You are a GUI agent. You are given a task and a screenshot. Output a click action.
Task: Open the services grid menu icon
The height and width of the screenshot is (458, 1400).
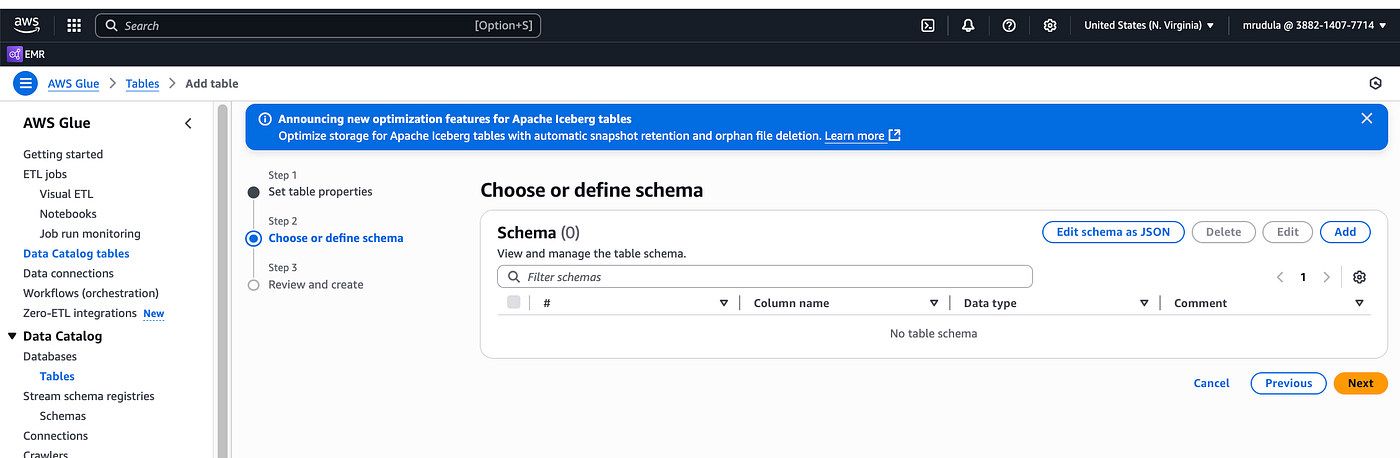click(x=74, y=25)
